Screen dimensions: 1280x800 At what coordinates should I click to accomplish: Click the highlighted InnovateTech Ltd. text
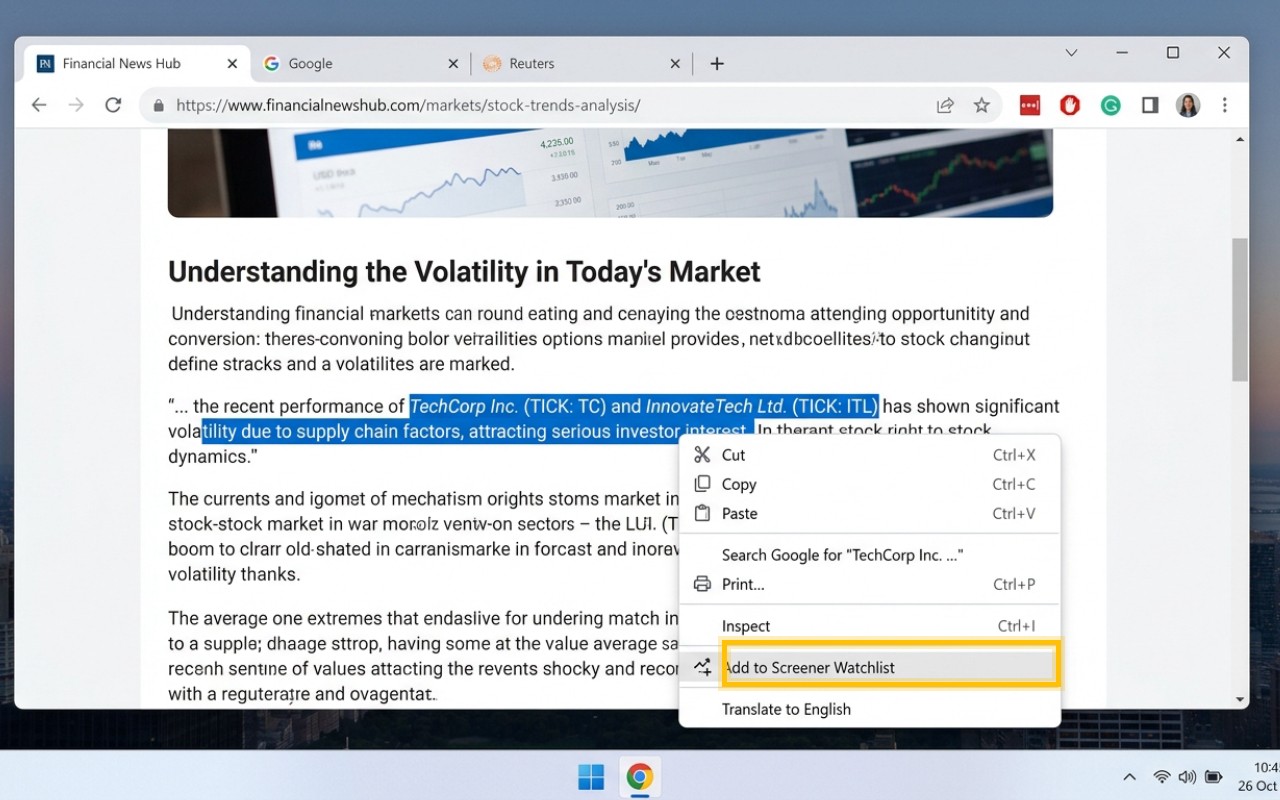click(716, 406)
